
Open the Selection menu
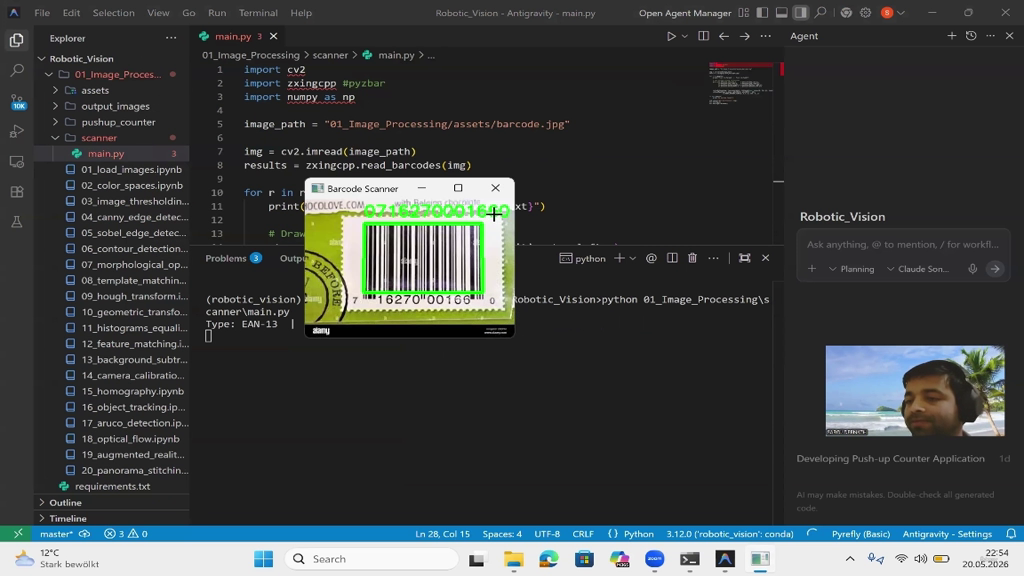114,12
